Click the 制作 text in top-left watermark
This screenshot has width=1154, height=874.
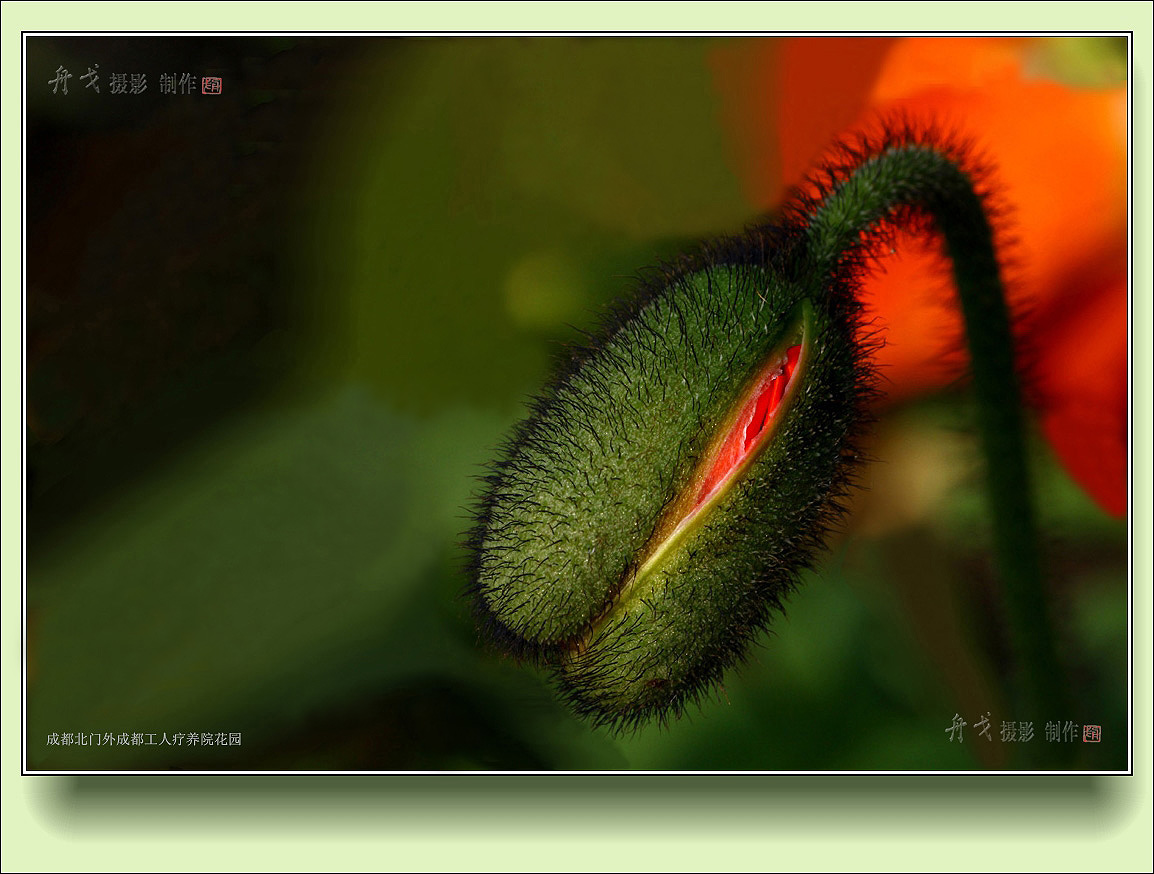click(178, 83)
